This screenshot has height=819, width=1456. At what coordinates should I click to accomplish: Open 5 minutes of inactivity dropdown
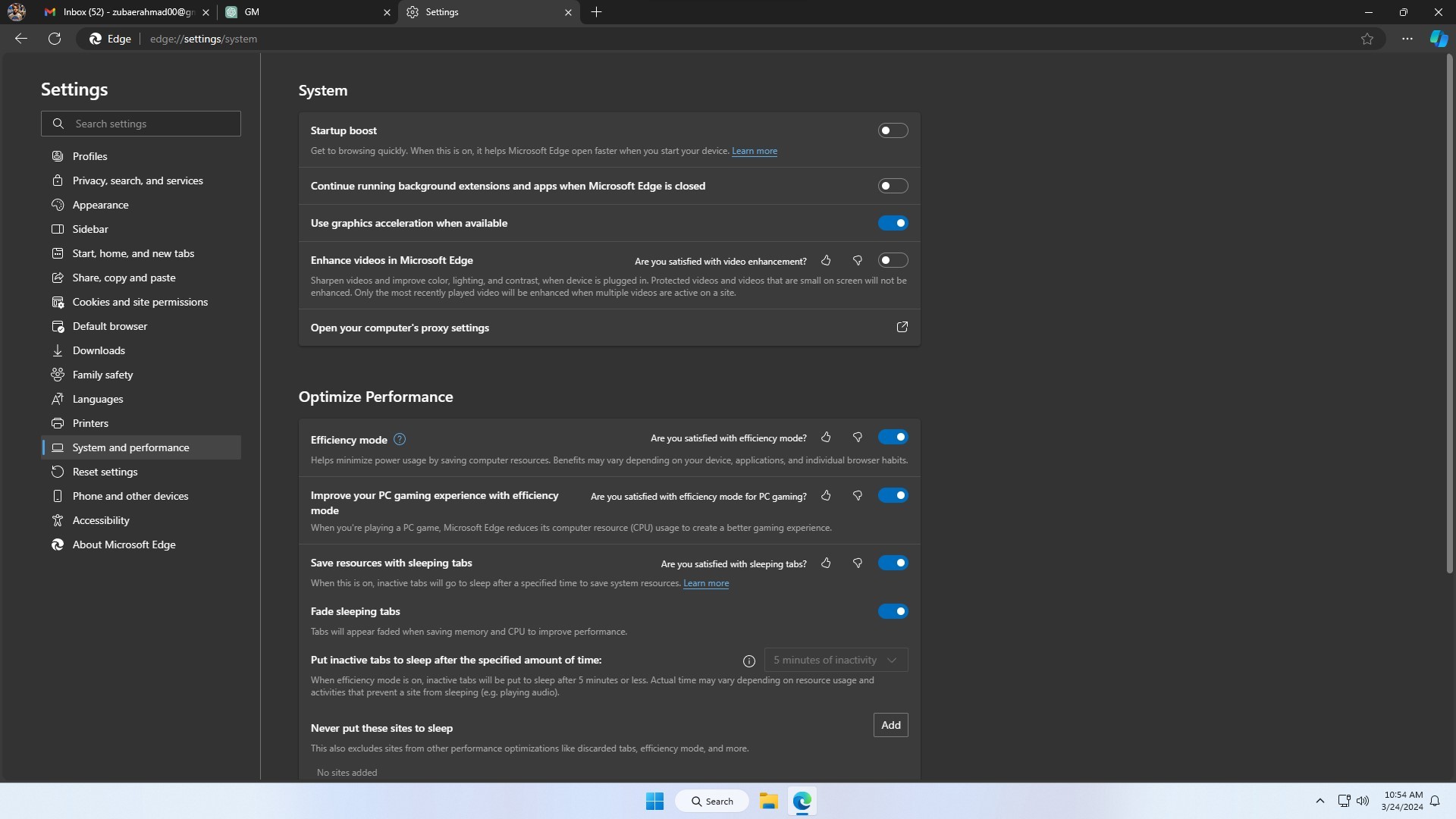tap(836, 660)
